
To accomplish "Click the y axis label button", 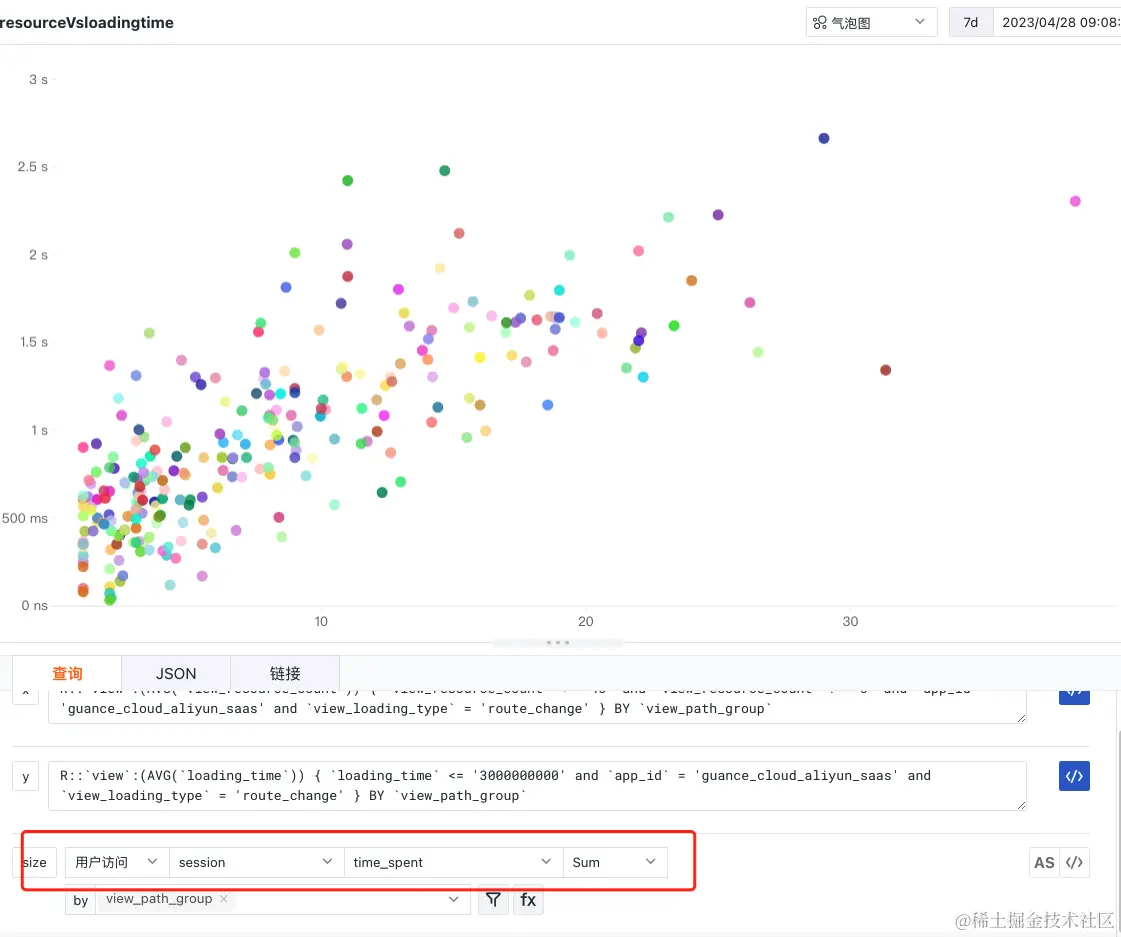I will (26, 776).
